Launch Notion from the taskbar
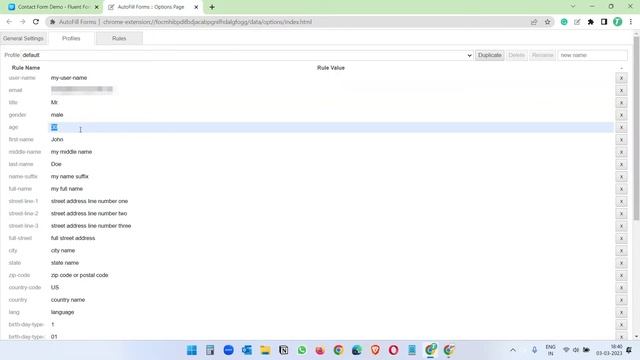 [x=283, y=350]
